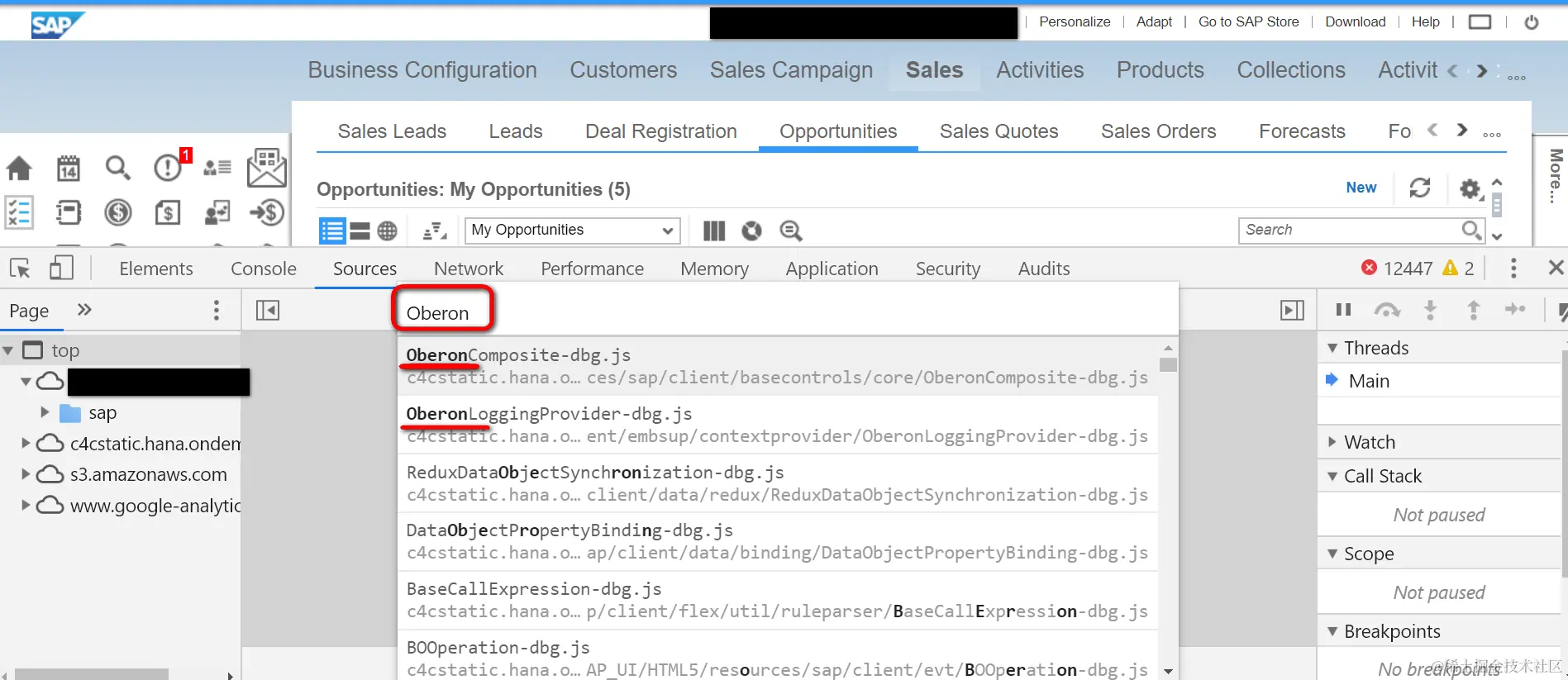The width and height of the screenshot is (1568, 680).
Task: Click the power log-off icon
Action: coord(1532,22)
